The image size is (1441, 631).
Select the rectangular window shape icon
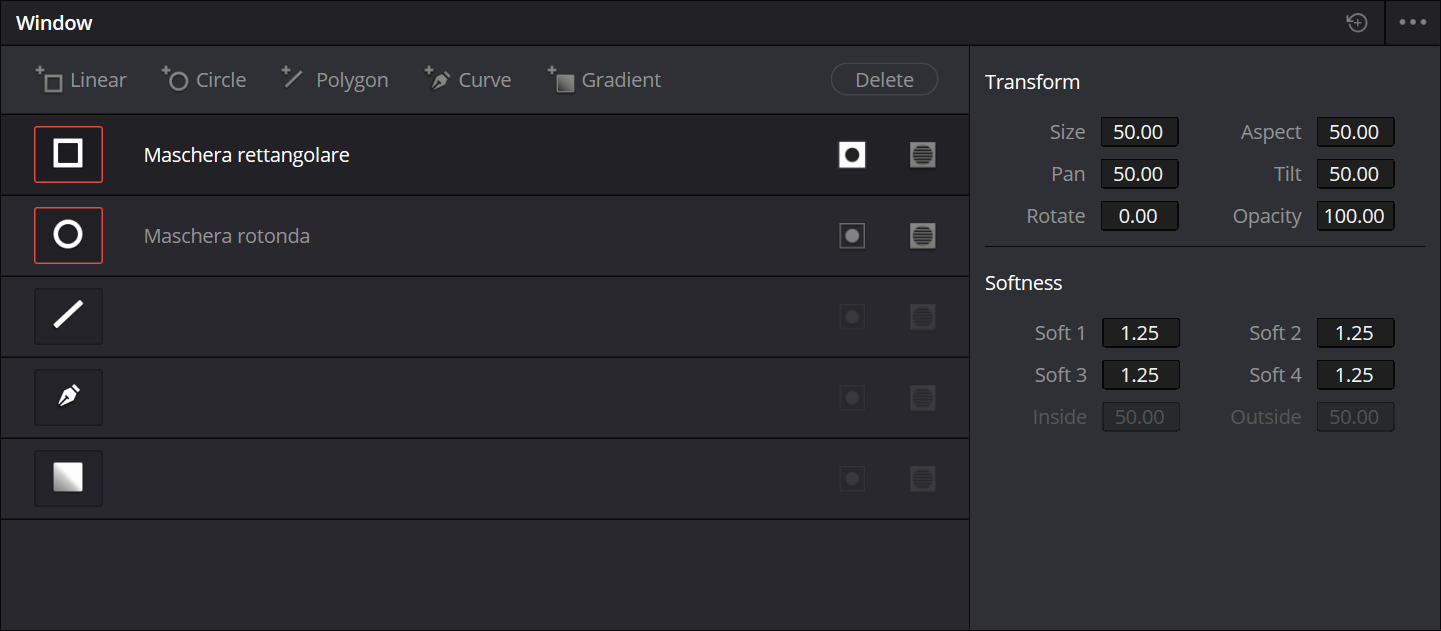[68, 155]
